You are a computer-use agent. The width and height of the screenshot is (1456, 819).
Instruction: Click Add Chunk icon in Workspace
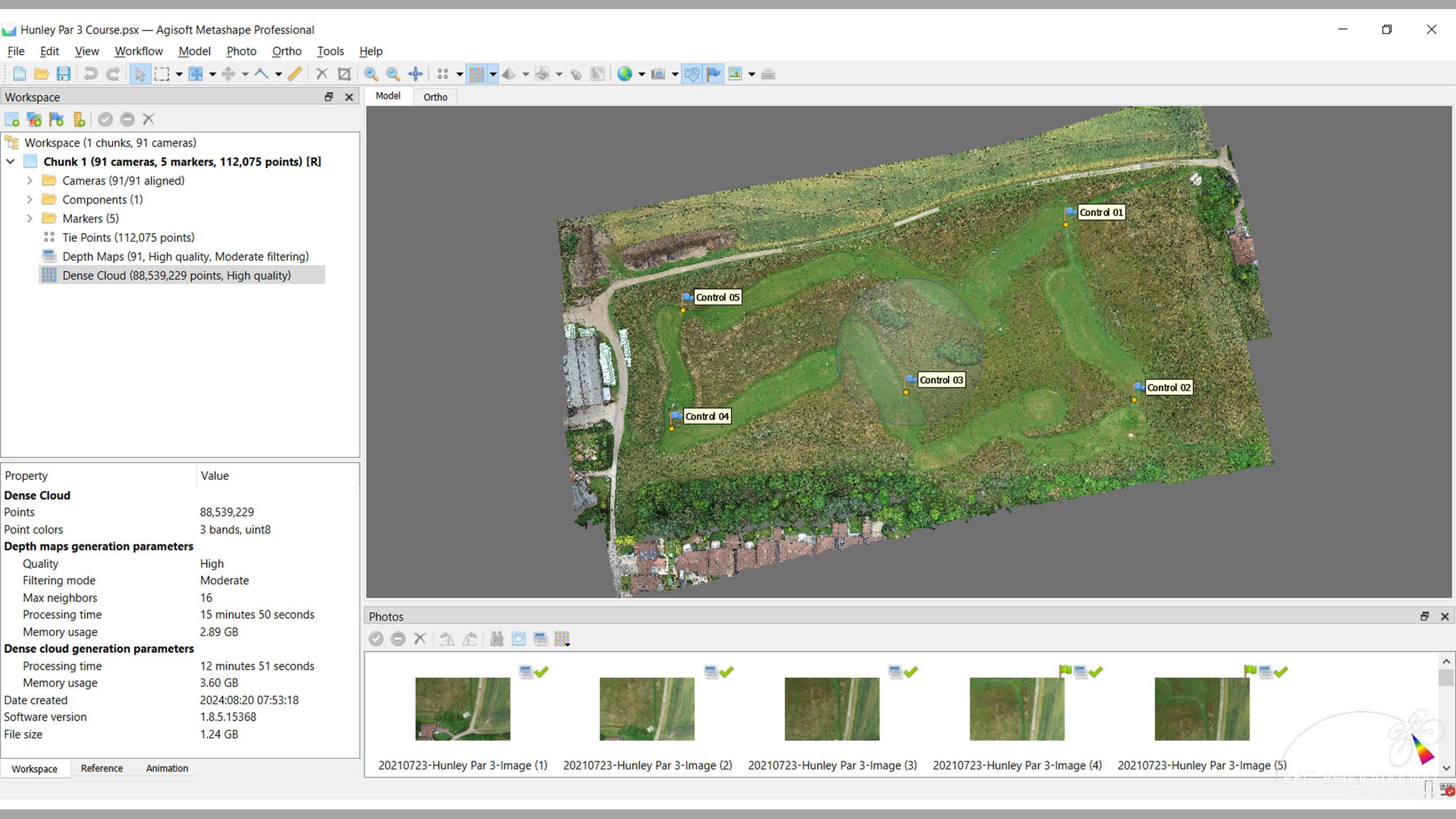point(12,119)
